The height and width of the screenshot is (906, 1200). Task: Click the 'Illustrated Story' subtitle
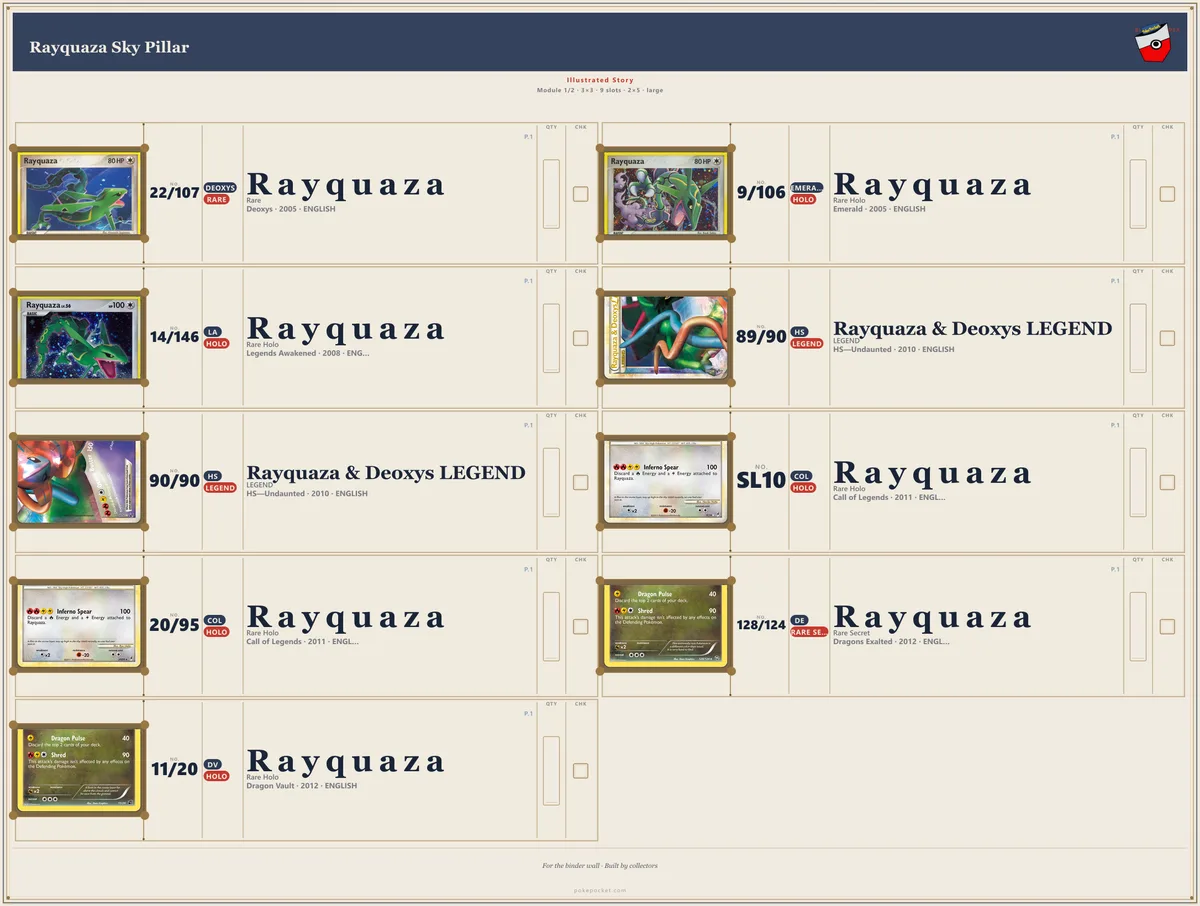pyautogui.click(x=600, y=80)
